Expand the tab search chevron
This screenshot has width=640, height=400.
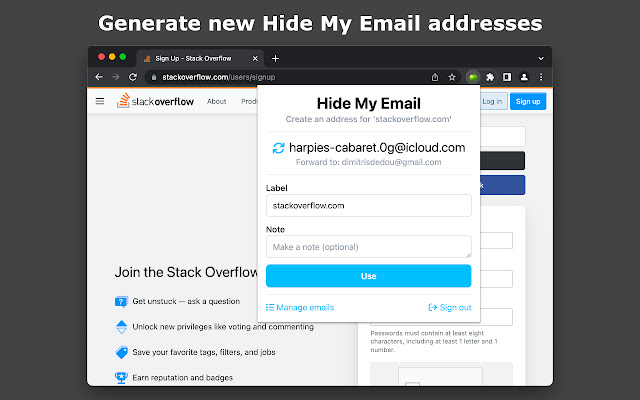(541, 58)
